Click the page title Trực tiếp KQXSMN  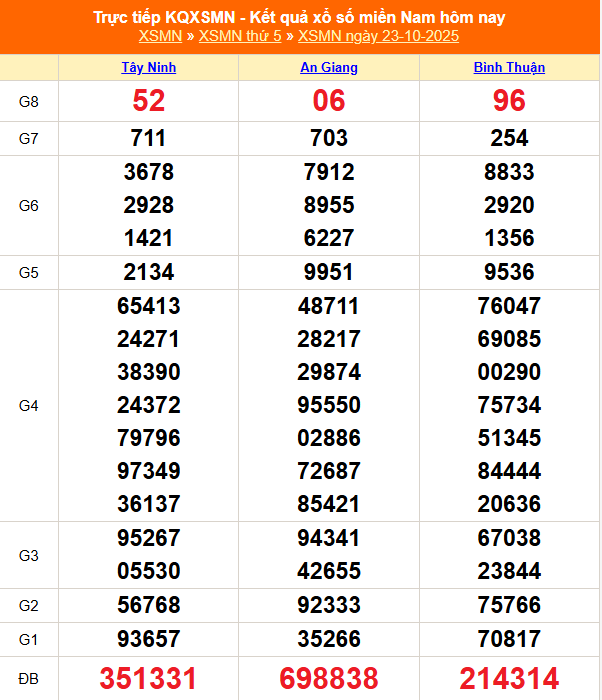tap(299, 17)
